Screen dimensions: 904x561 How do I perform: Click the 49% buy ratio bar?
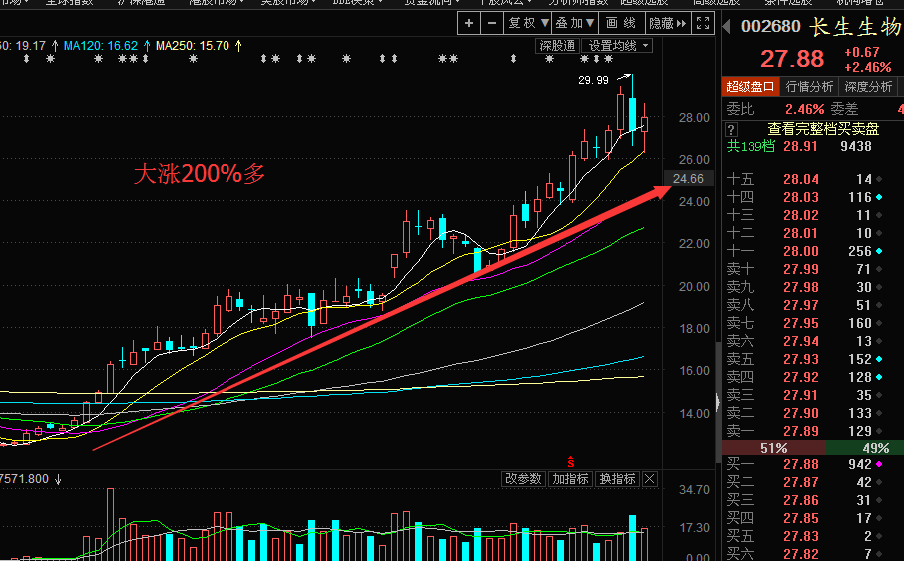[x=865, y=448]
